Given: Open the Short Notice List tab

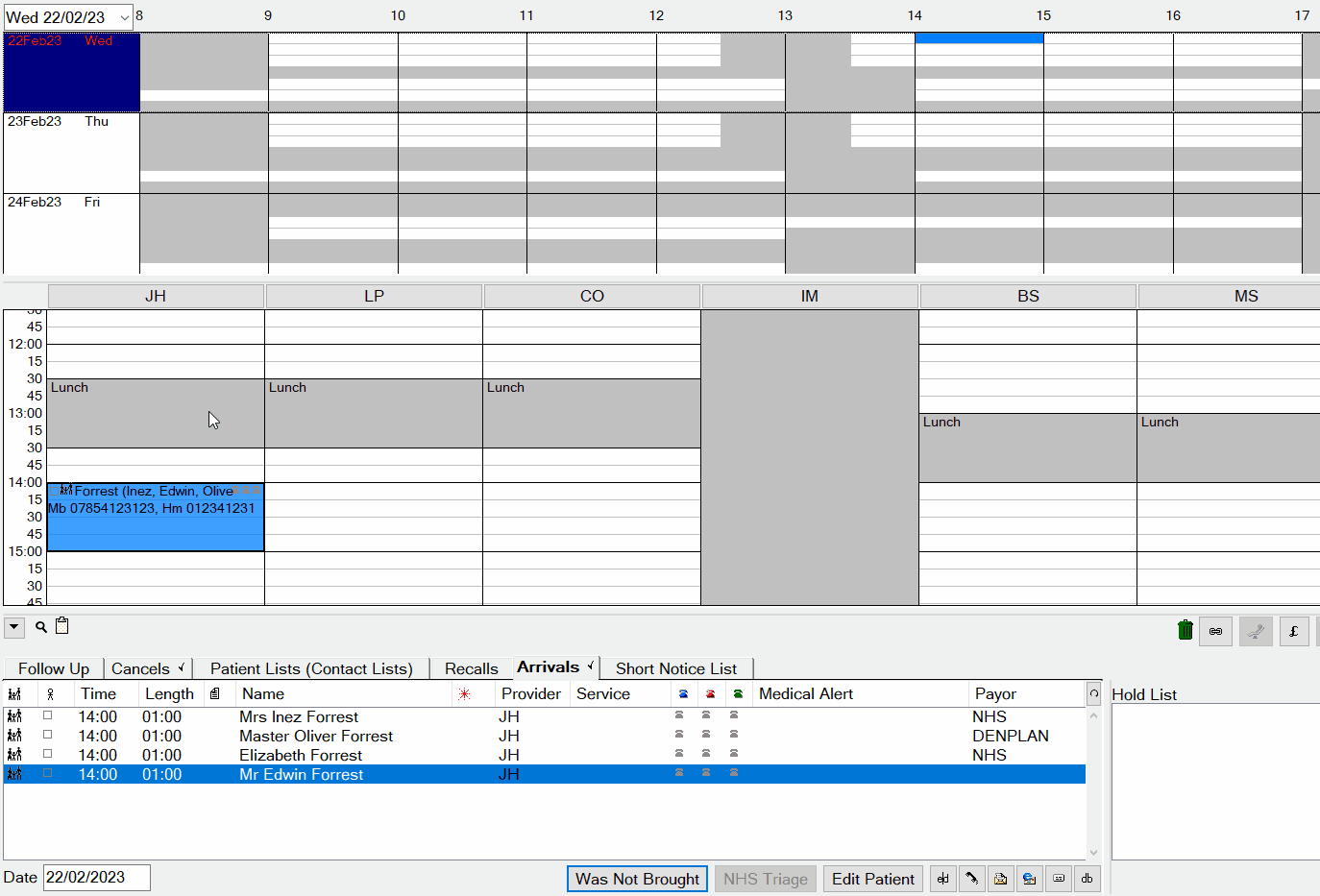Looking at the screenshot, I should (x=675, y=668).
